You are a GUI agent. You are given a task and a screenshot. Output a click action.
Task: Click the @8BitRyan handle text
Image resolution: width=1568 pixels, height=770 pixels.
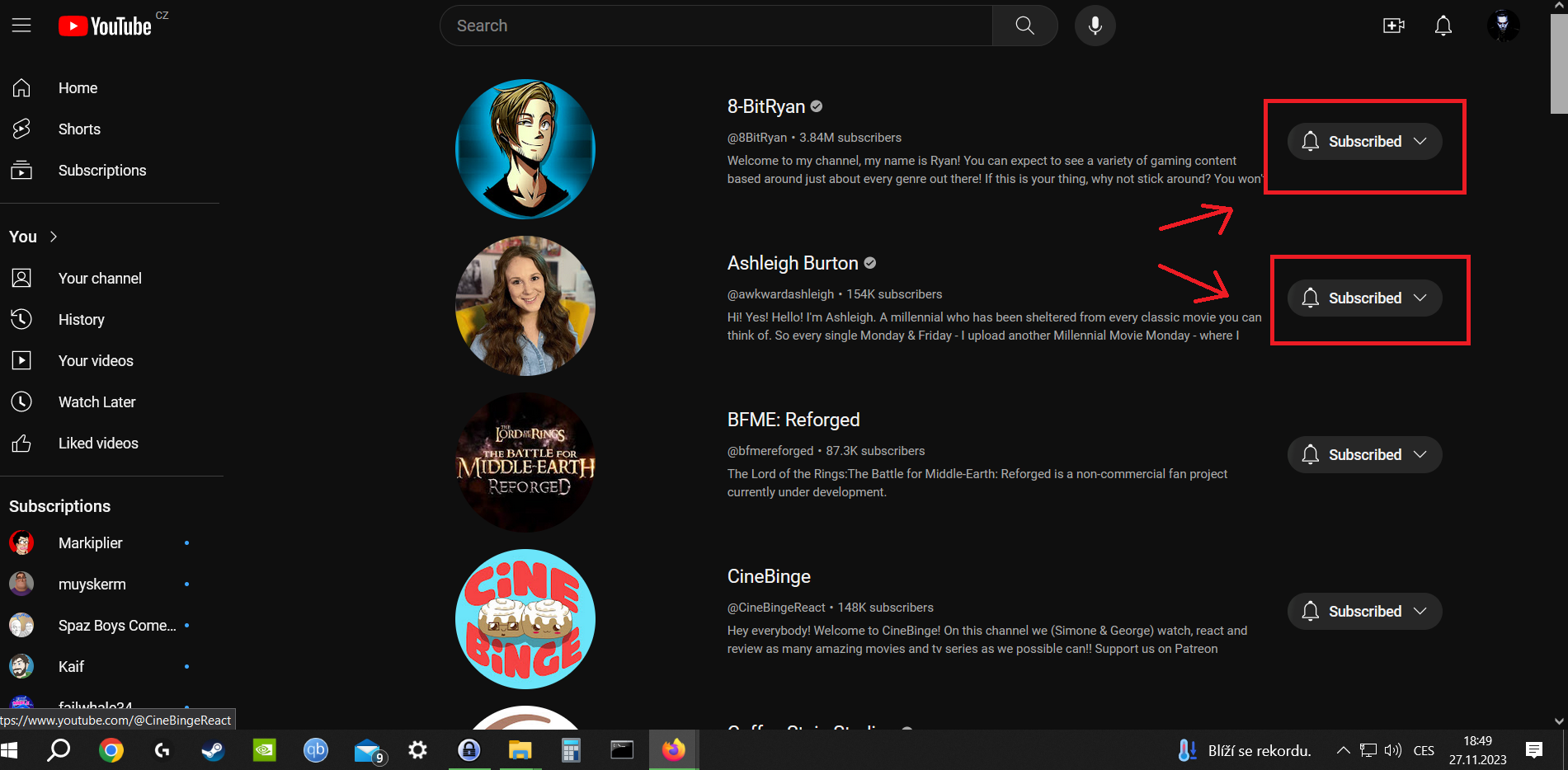[757, 138]
